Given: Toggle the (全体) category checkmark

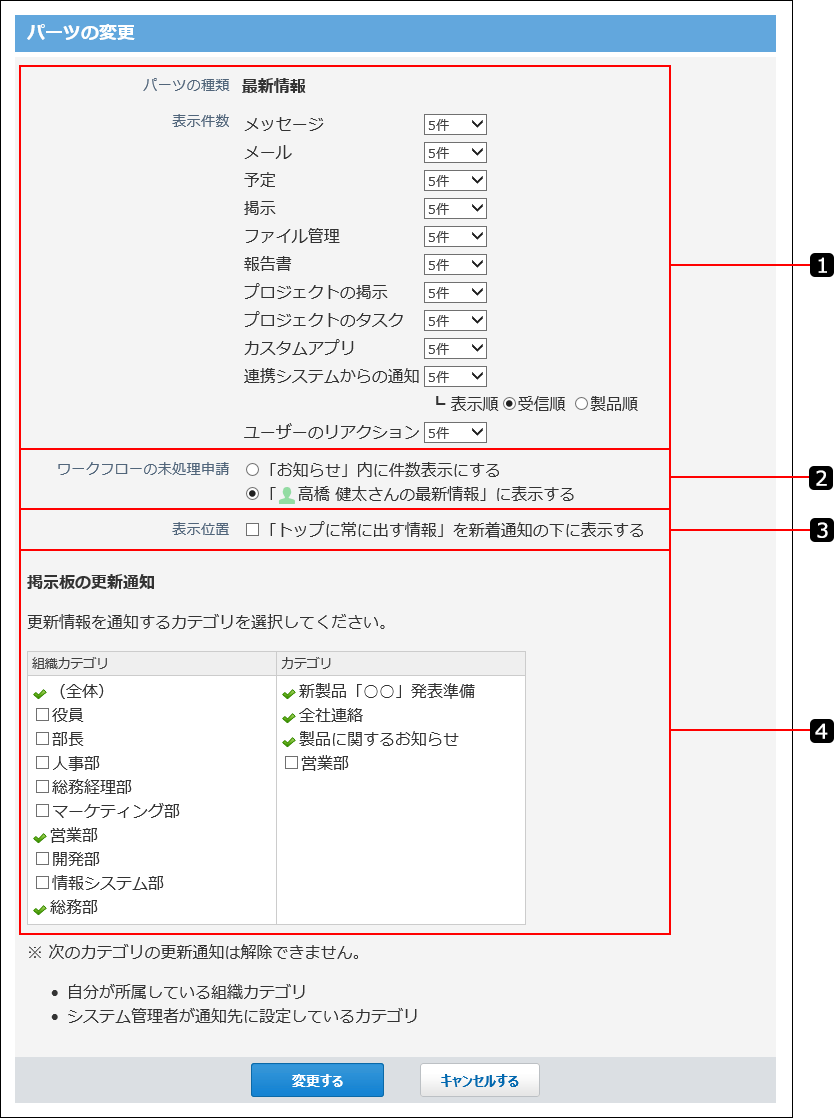Looking at the screenshot, I should (40, 693).
